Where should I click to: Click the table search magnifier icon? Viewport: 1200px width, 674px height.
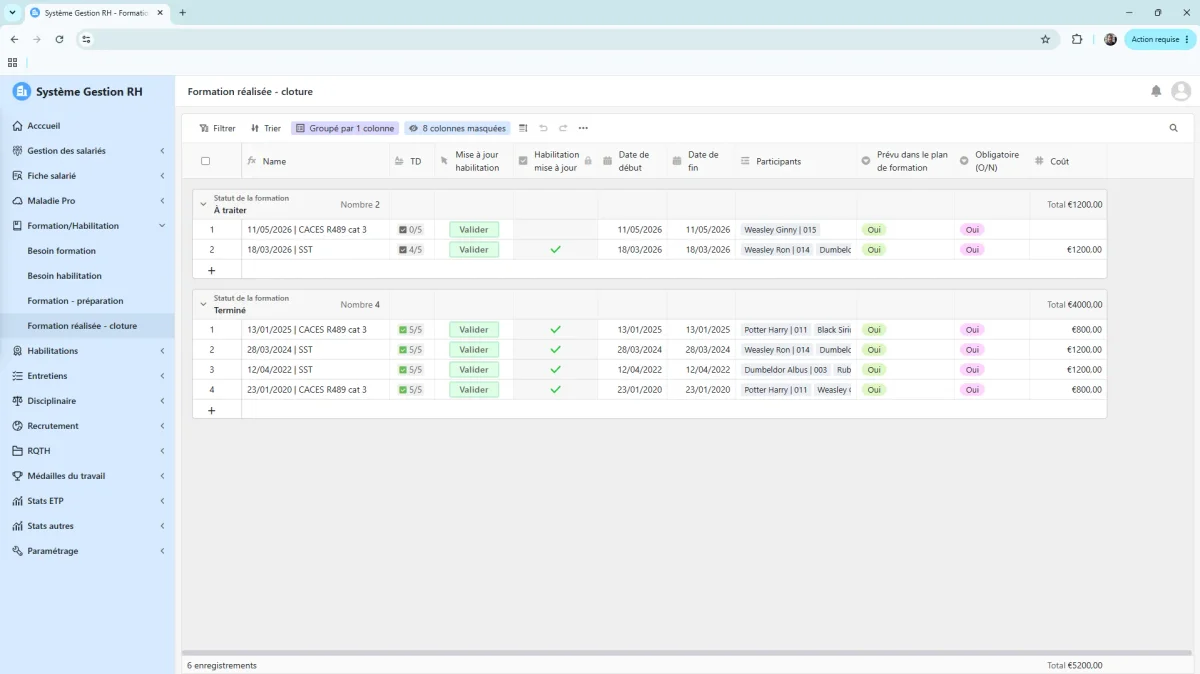pyautogui.click(x=1174, y=128)
